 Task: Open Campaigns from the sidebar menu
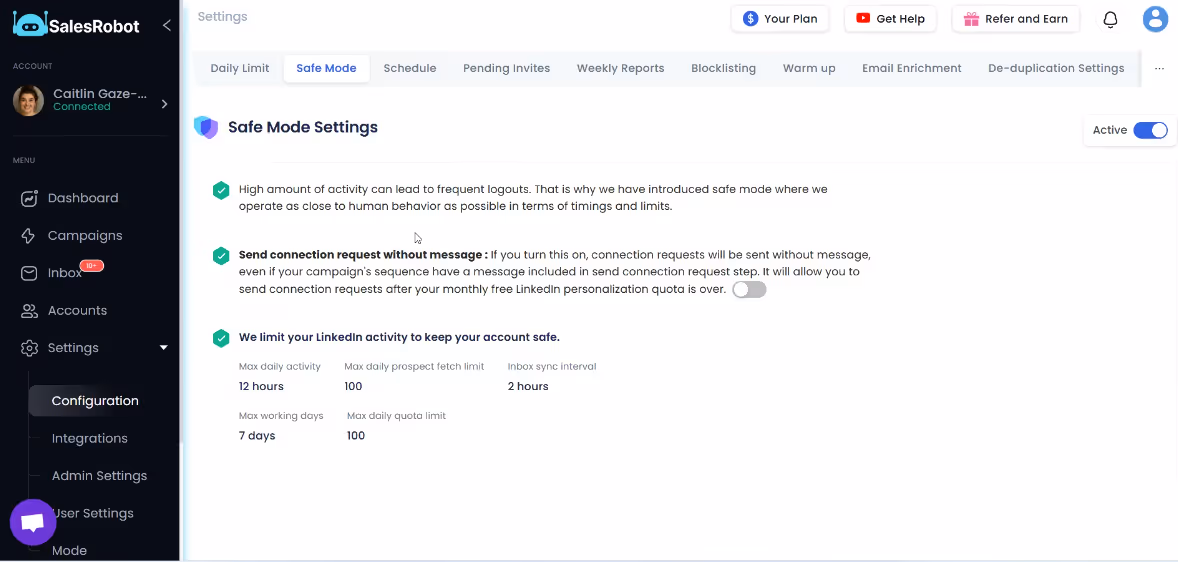click(85, 236)
